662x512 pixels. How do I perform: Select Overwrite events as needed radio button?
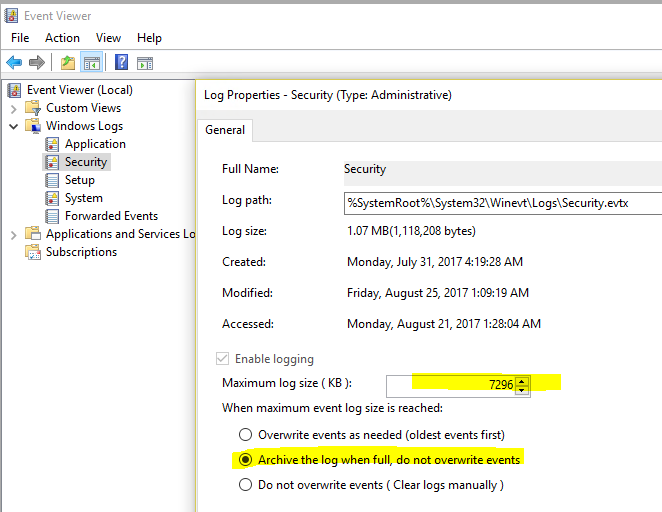click(x=245, y=434)
